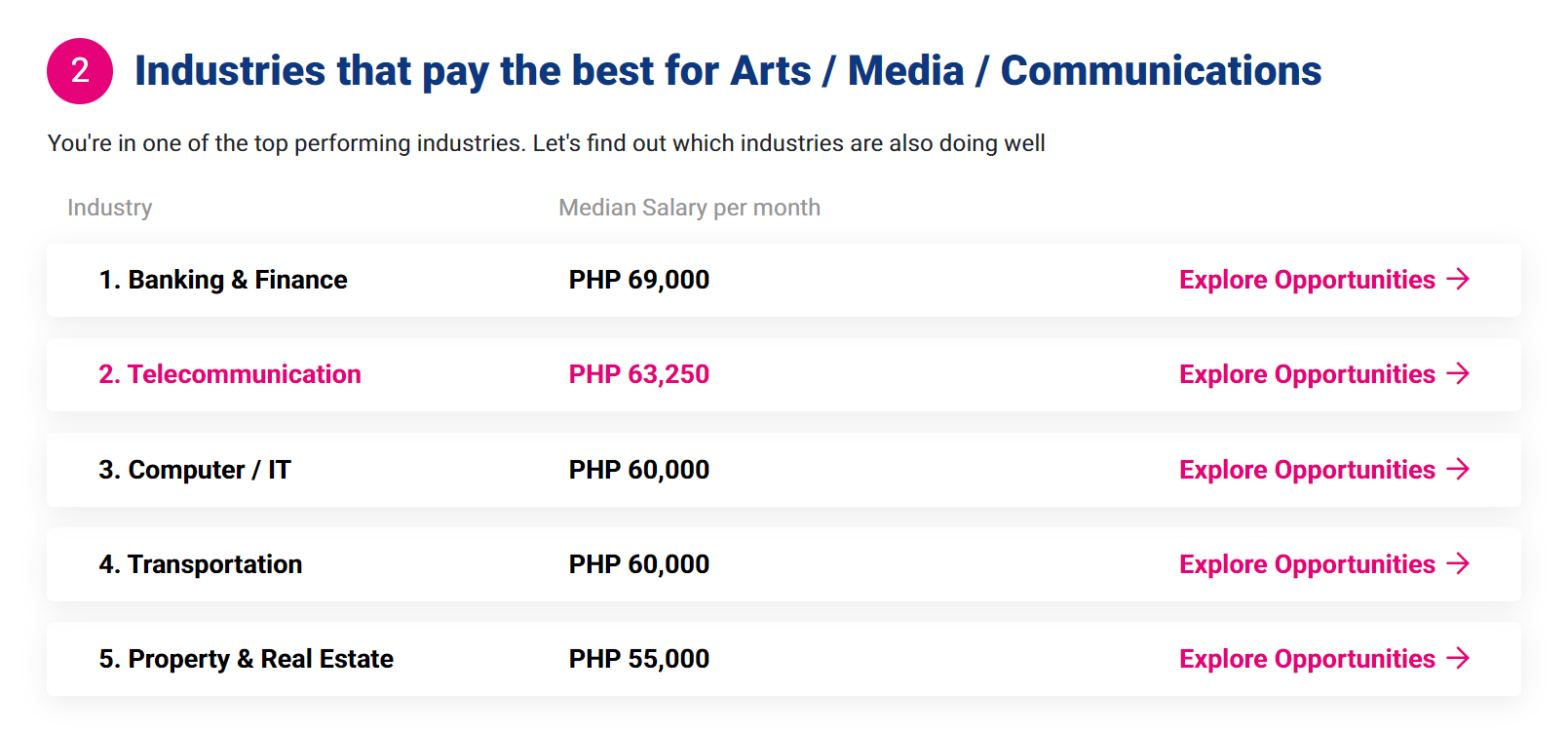The image size is (1568, 732).
Task: Click the arrow icon in Transportation row
Action: (x=1458, y=564)
